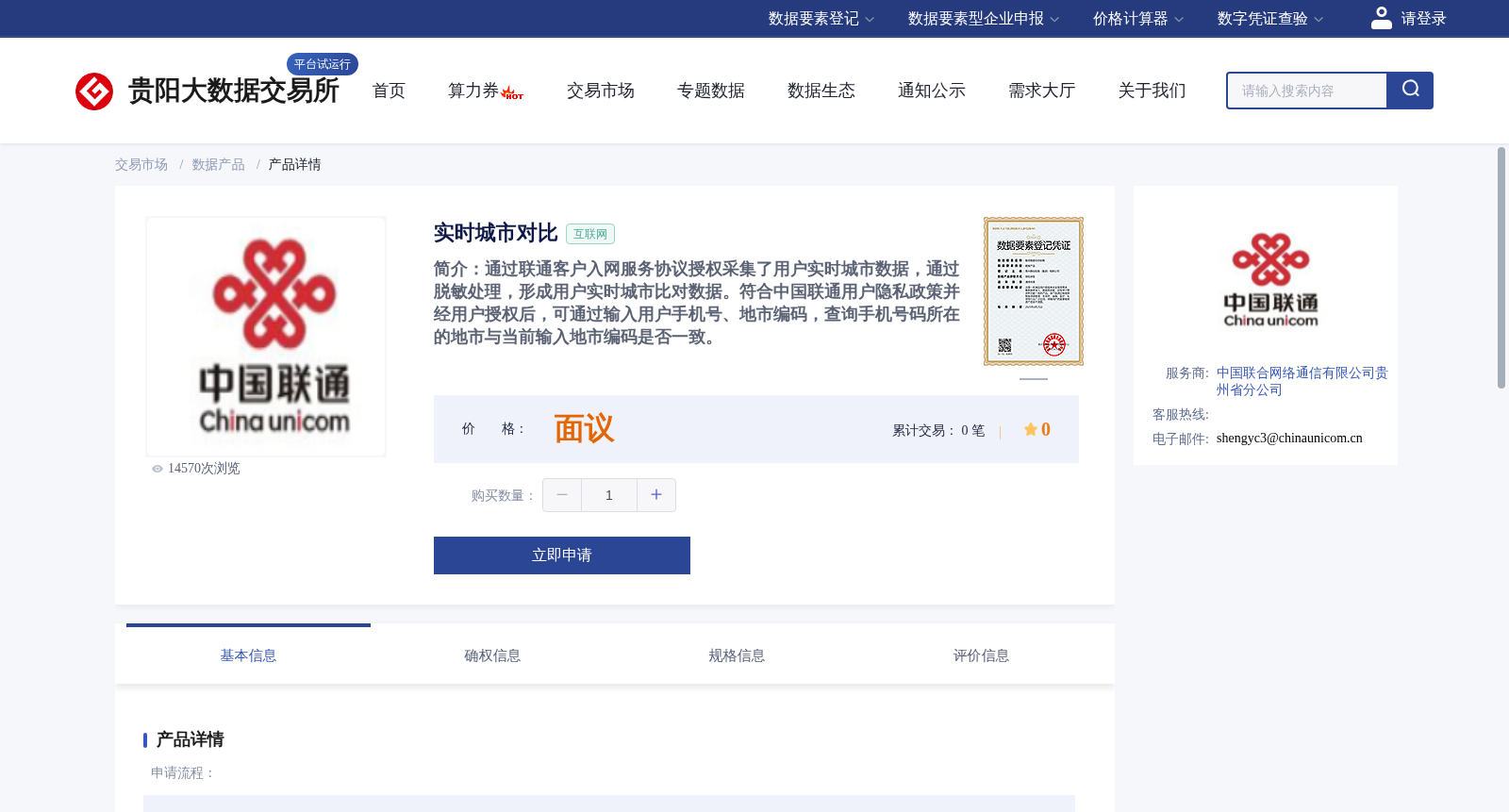Image resolution: width=1509 pixels, height=812 pixels.
Task: Click the orange star rating icon
Action: (1031, 429)
